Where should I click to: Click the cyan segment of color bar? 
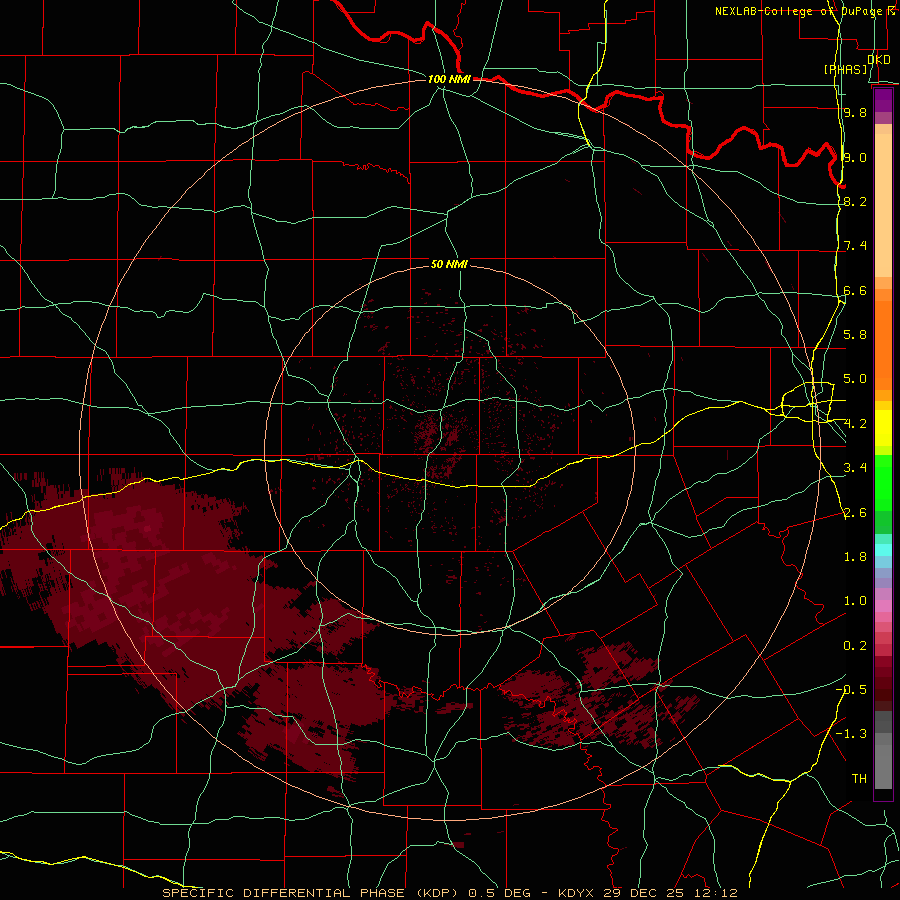pyautogui.click(x=883, y=550)
